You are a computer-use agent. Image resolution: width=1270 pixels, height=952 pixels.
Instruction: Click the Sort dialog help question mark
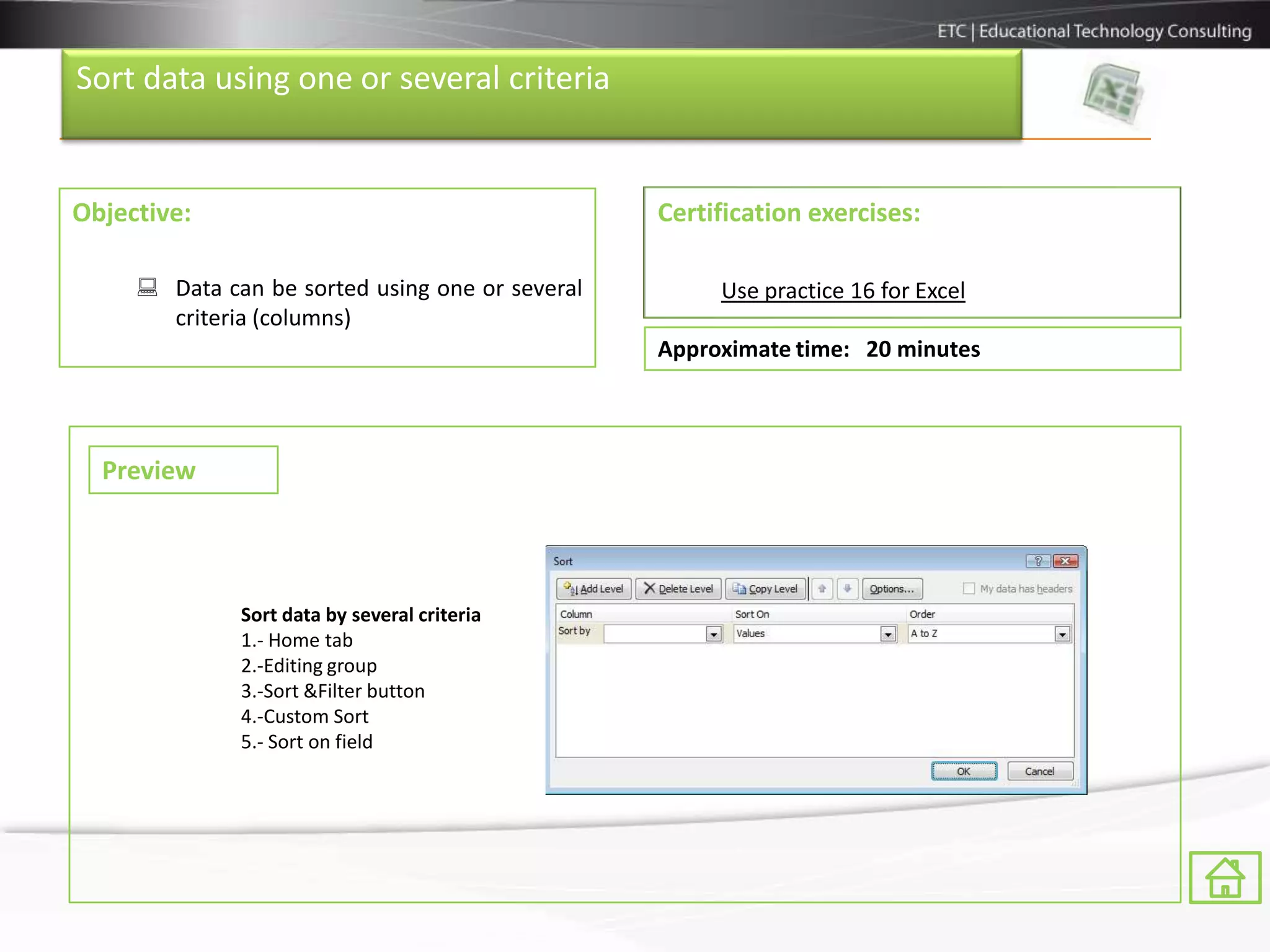tap(1038, 561)
